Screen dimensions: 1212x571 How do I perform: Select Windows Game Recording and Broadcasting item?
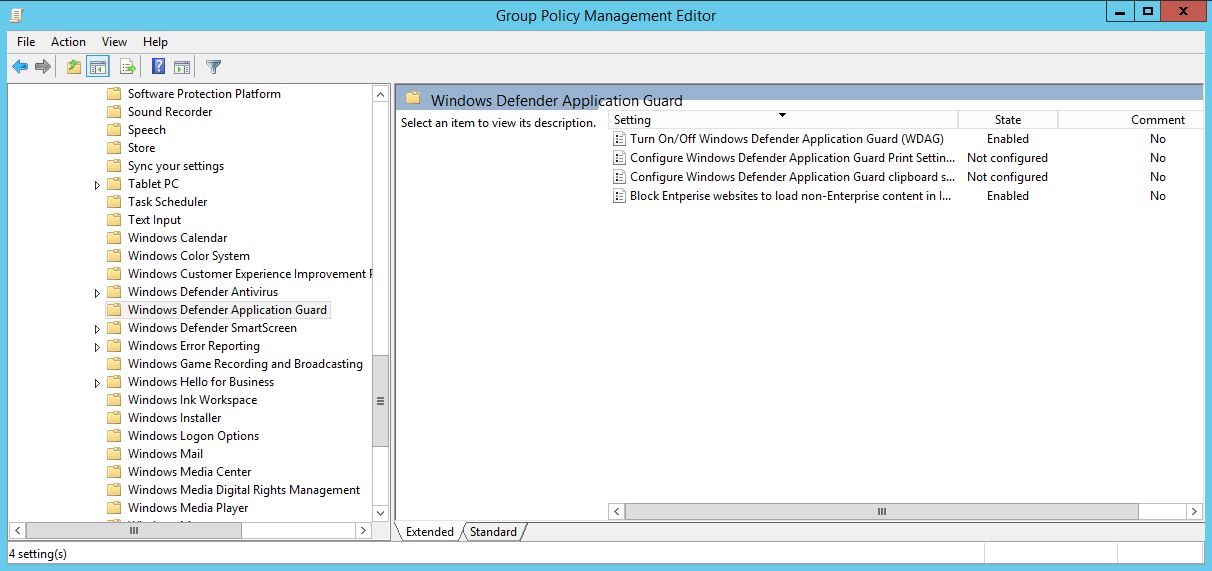tap(245, 364)
